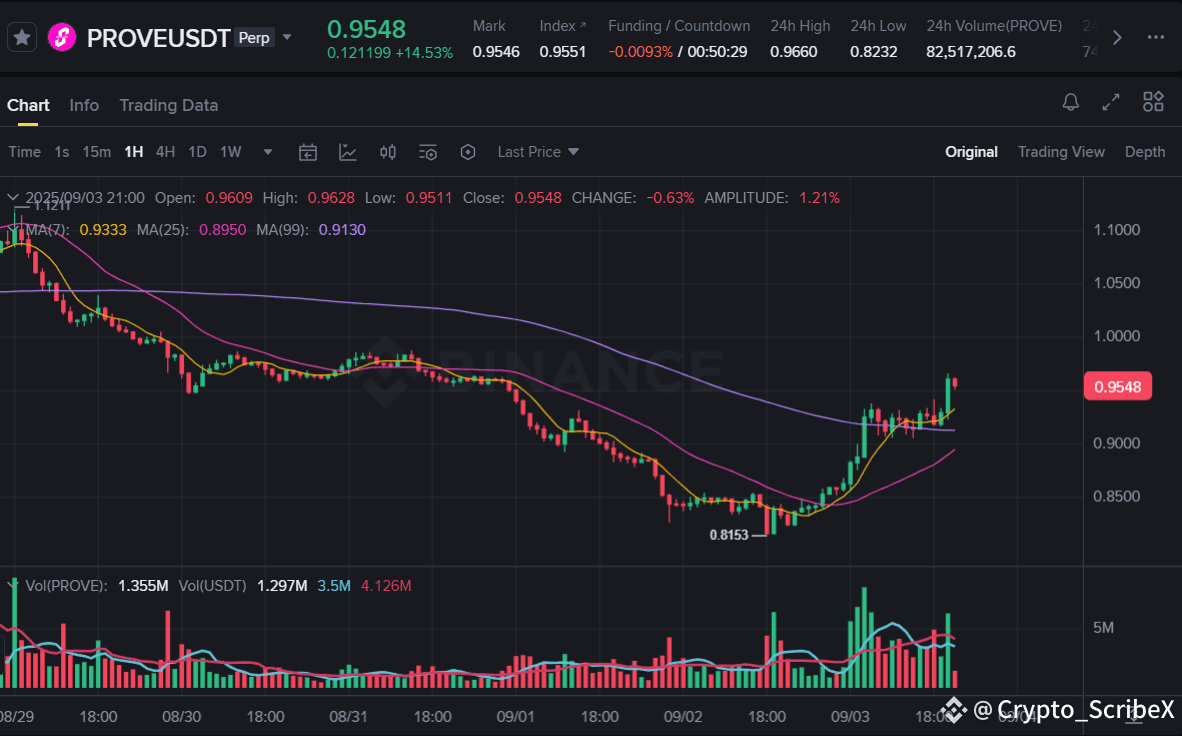The height and width of the screenshot is (736, 1182).
Task: Select the 4H time interval
Action: tap(165, 152)
